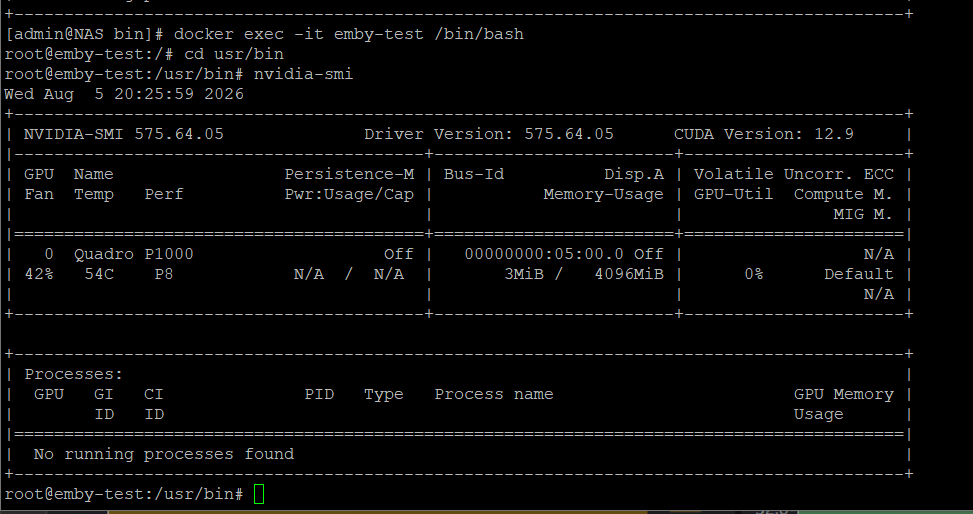This screenshot has width=973, height=514.
Task: Click the 'GPU-Util' header
Action: [733, 194]
